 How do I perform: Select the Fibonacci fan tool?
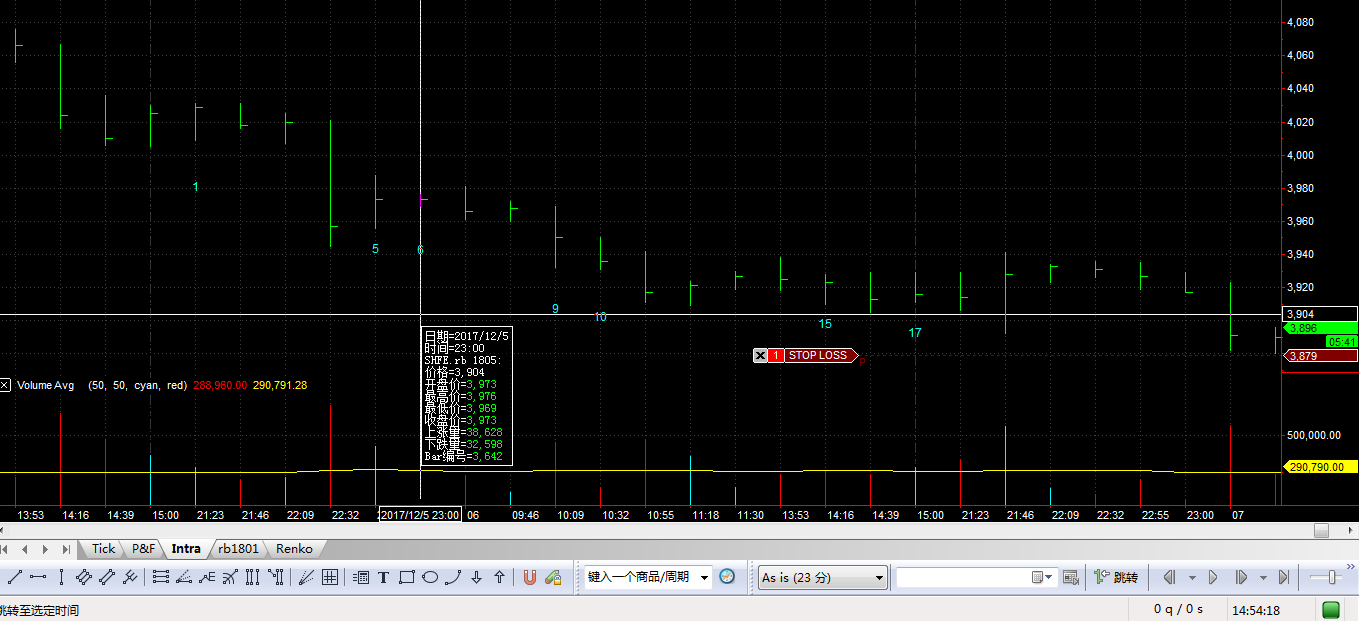click(x=184, y=577)
